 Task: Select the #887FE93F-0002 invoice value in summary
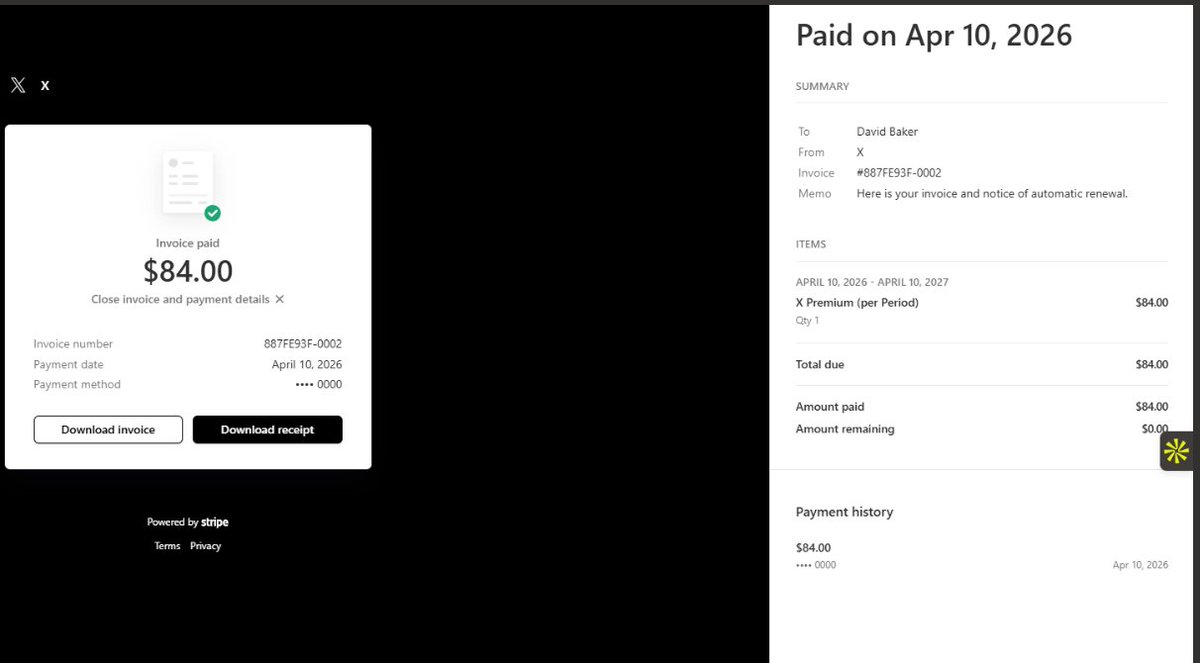point(899,173)
